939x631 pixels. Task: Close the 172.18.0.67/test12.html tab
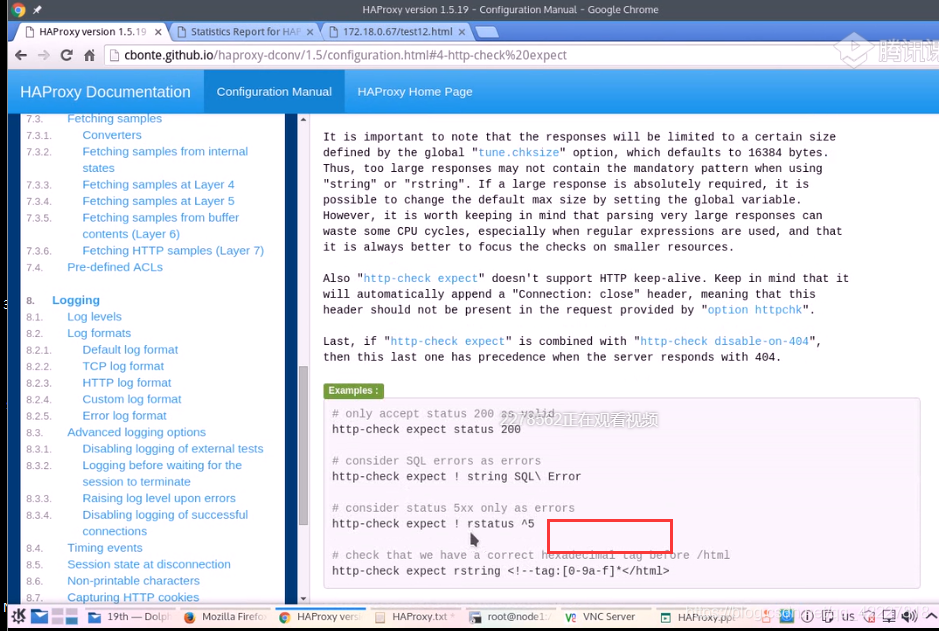click(x=462, y=32)
